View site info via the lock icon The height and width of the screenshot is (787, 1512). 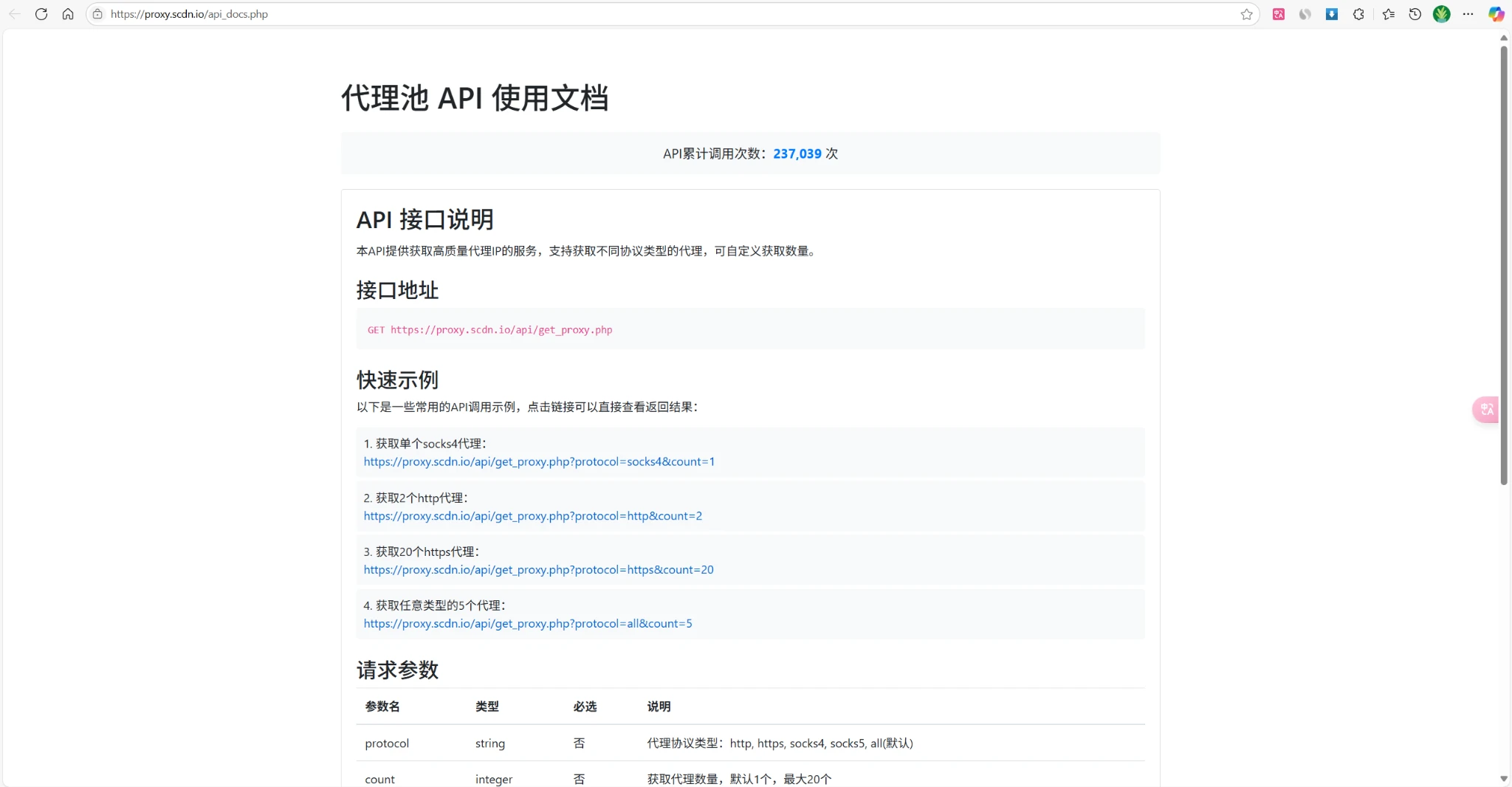pyautogui.click(x=97, y=14)
